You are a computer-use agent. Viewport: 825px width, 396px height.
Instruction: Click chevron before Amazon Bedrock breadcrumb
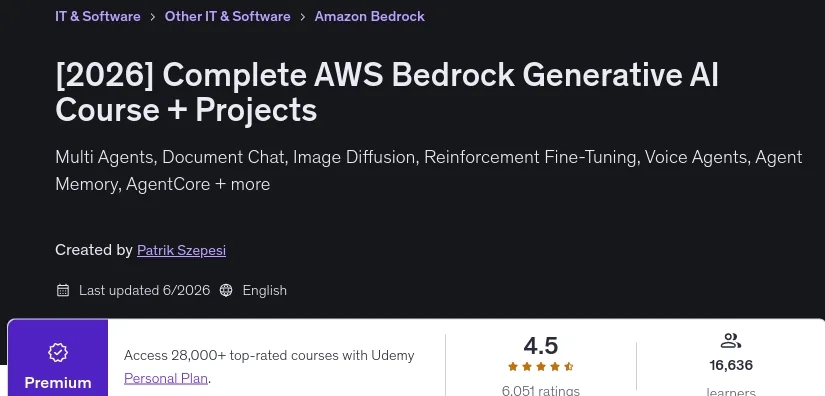point(303,17)
